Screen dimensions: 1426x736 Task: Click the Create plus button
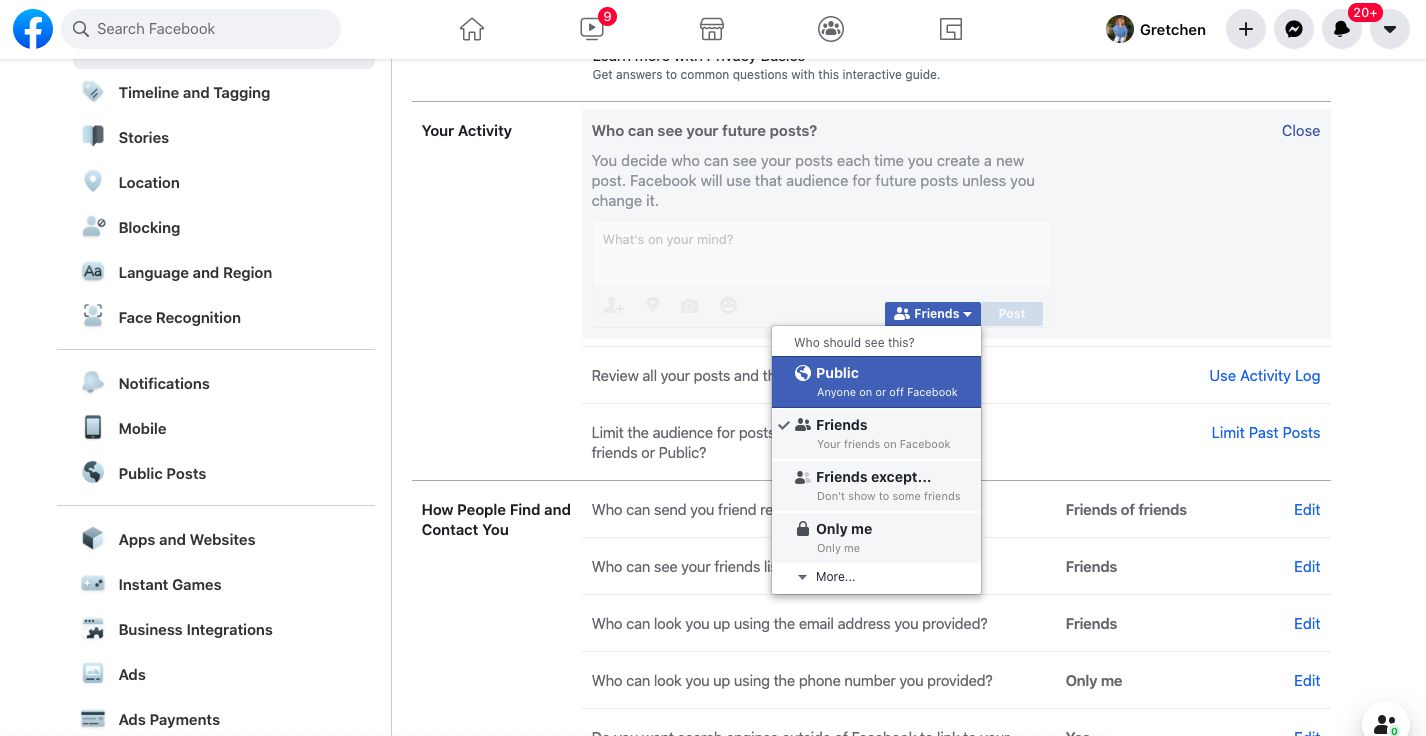1246,30
